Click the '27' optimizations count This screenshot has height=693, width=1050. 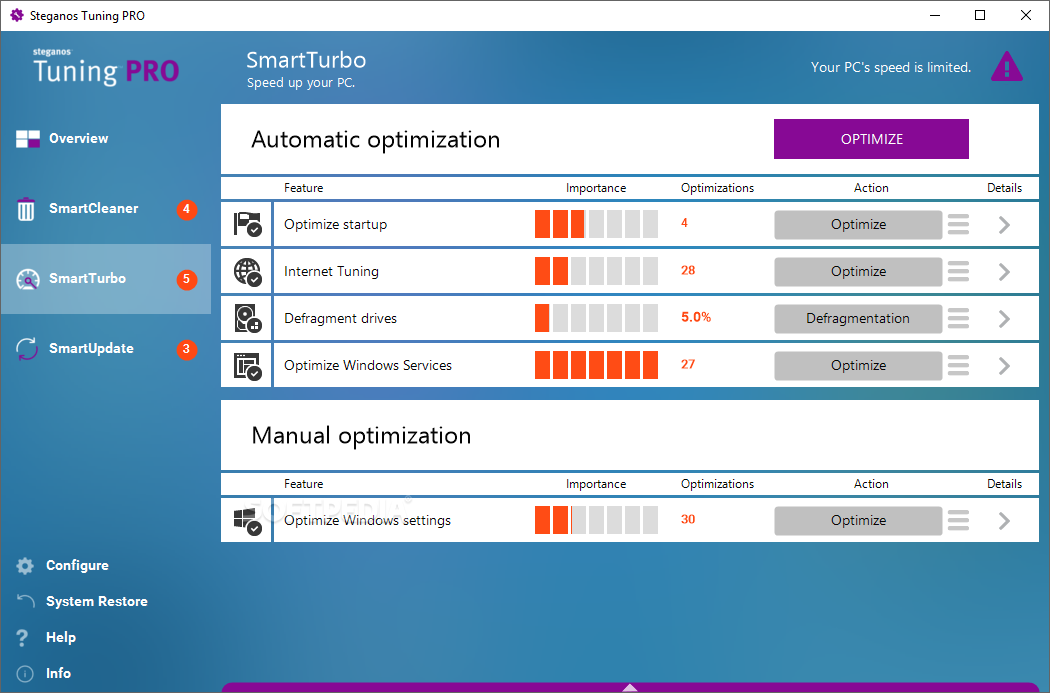(688, 364)
